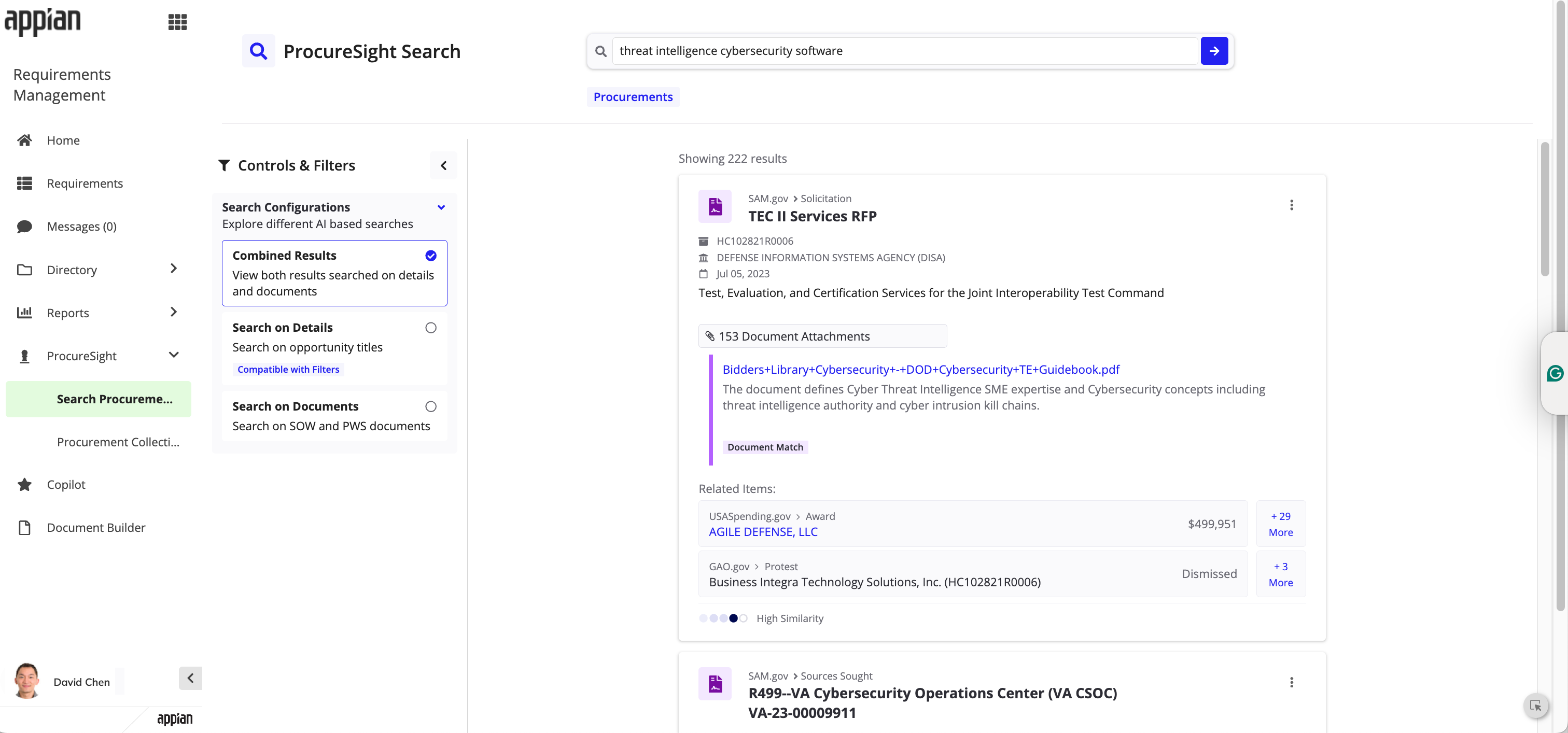Click the Controls & Filters funnel icon
1568x733 pixels.
pyautogui.click(x=224, y=165)
